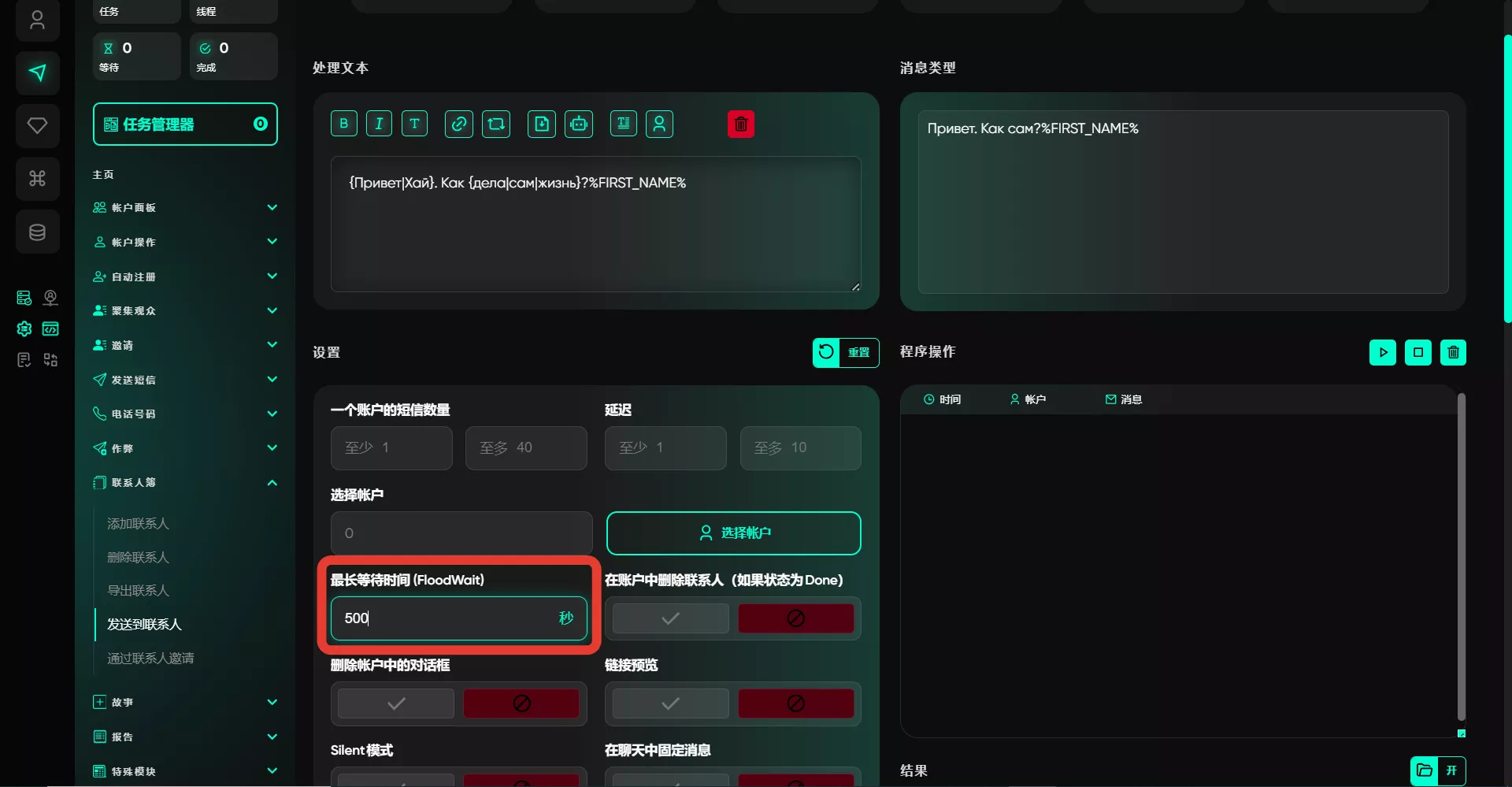The image size is (1512, 787).
Task: Click the 选择帐户 button
Action: (734, 533)
